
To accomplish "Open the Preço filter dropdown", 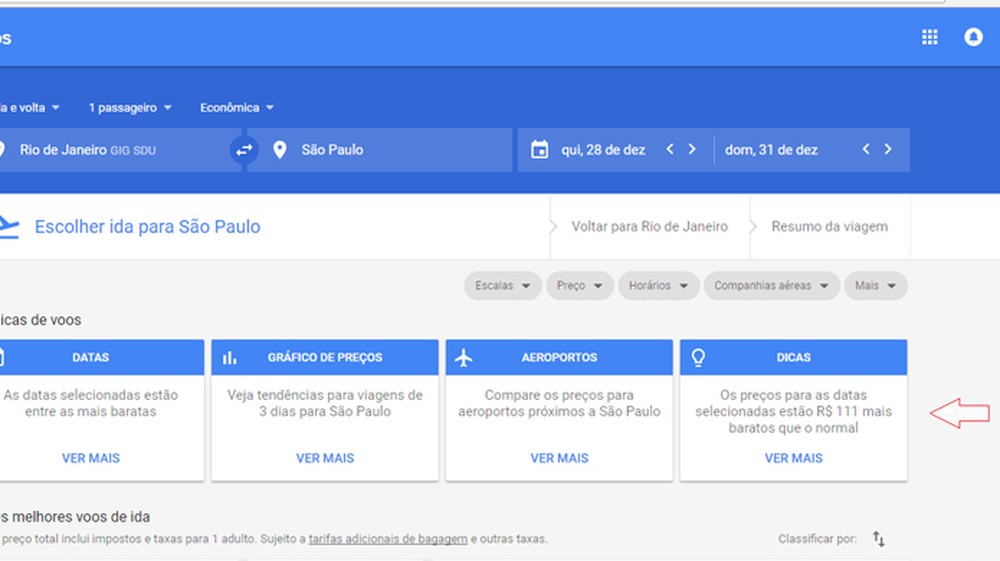I will (580, 286).
